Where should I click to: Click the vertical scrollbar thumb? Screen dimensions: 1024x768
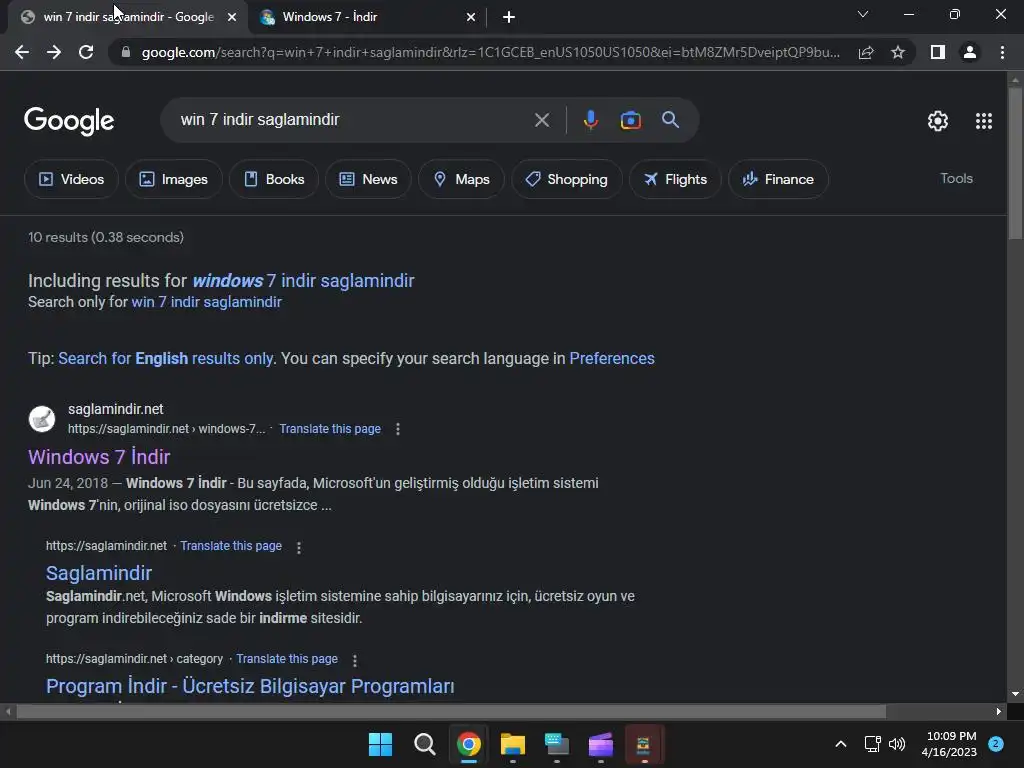point(1015,163)
